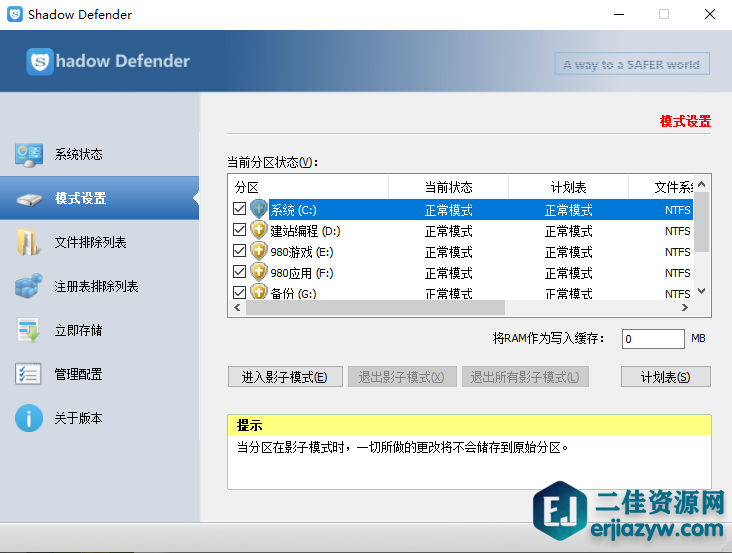Click the 当前状态 column header

point(449,188)
